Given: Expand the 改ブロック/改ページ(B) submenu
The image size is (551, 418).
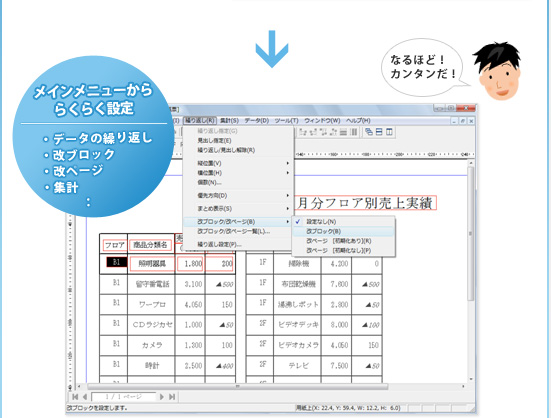Looking at the screenshot, I should pos(239,222).
